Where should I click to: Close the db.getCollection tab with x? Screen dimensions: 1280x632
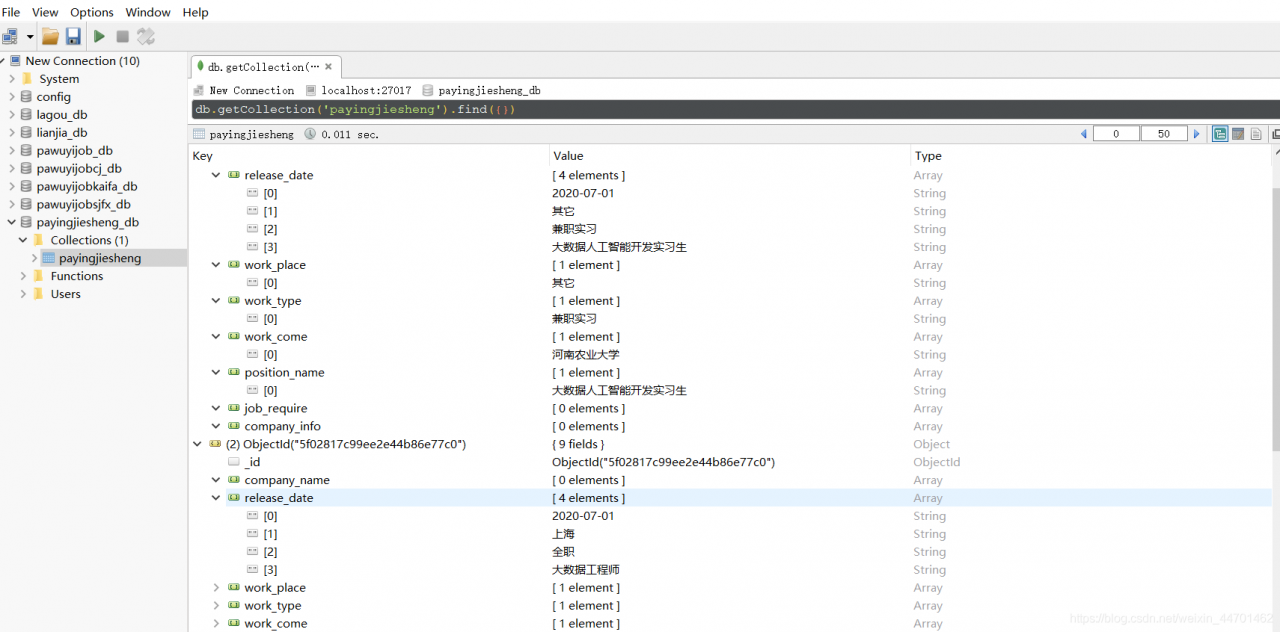tap(329, 67)
